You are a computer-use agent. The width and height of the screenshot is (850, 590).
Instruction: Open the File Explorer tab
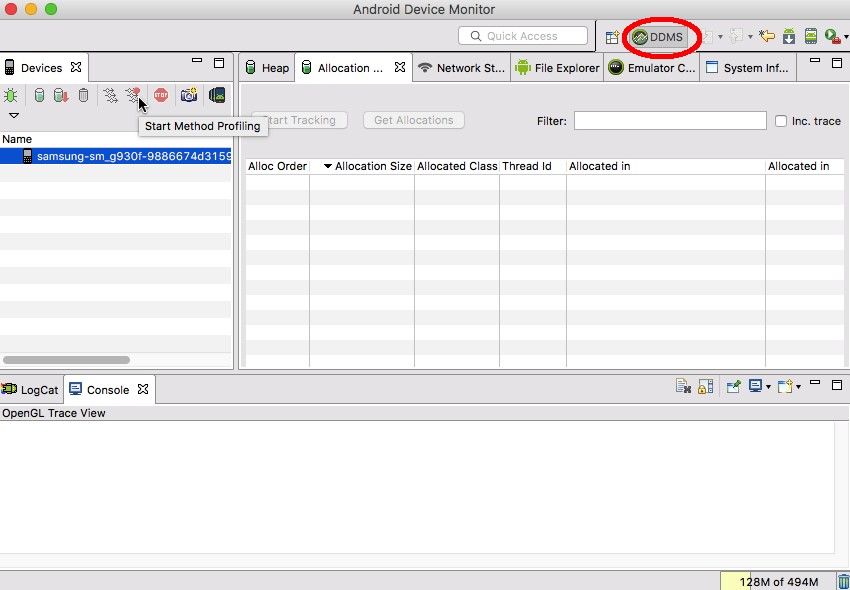(x=557, y=68)
